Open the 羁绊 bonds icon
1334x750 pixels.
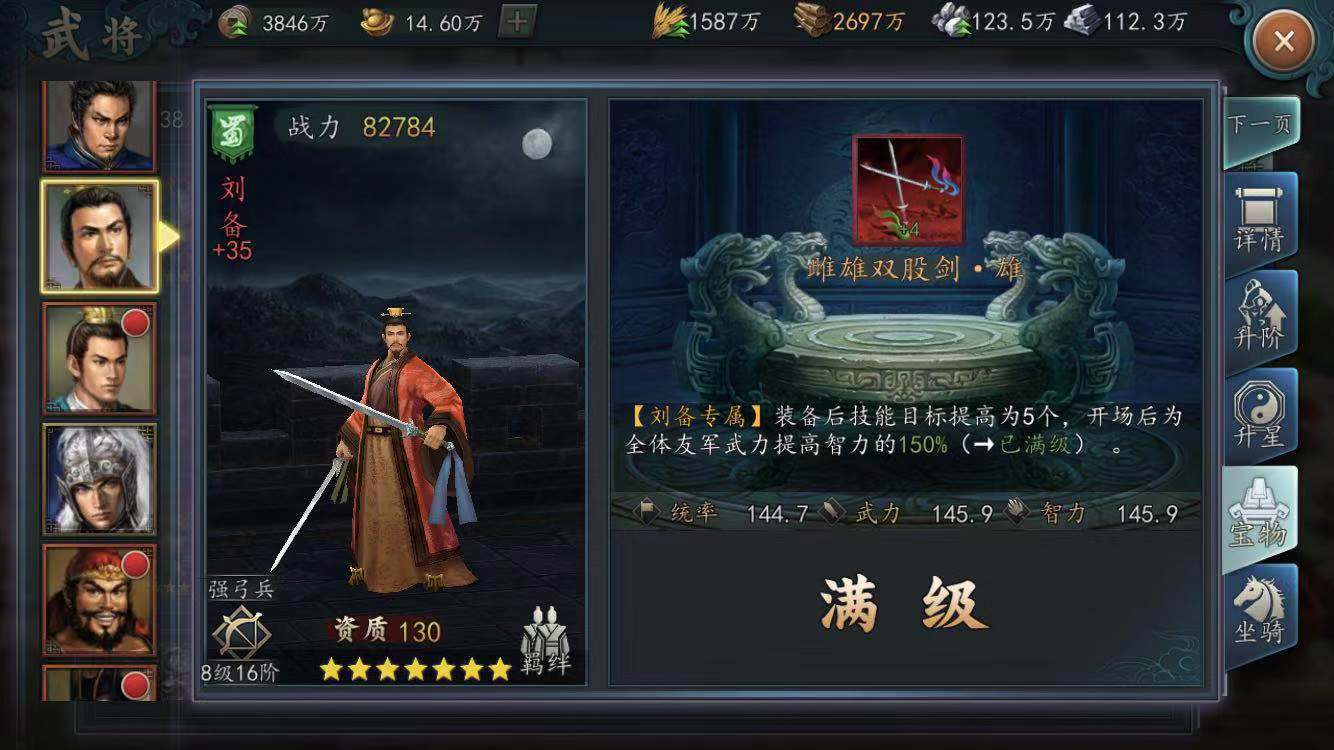[546, 639]
